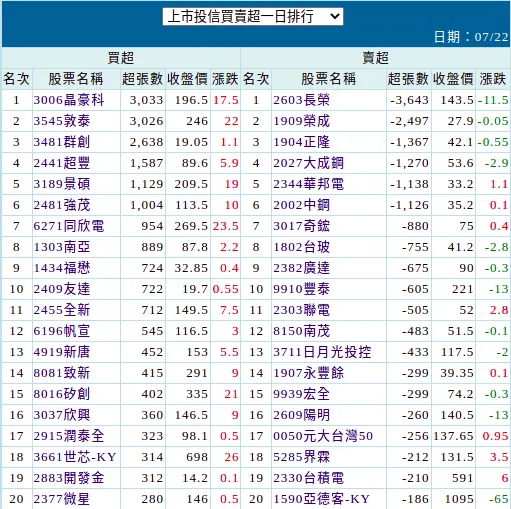
Task: Select sell volume value -3,643
Action: (409, 100)
